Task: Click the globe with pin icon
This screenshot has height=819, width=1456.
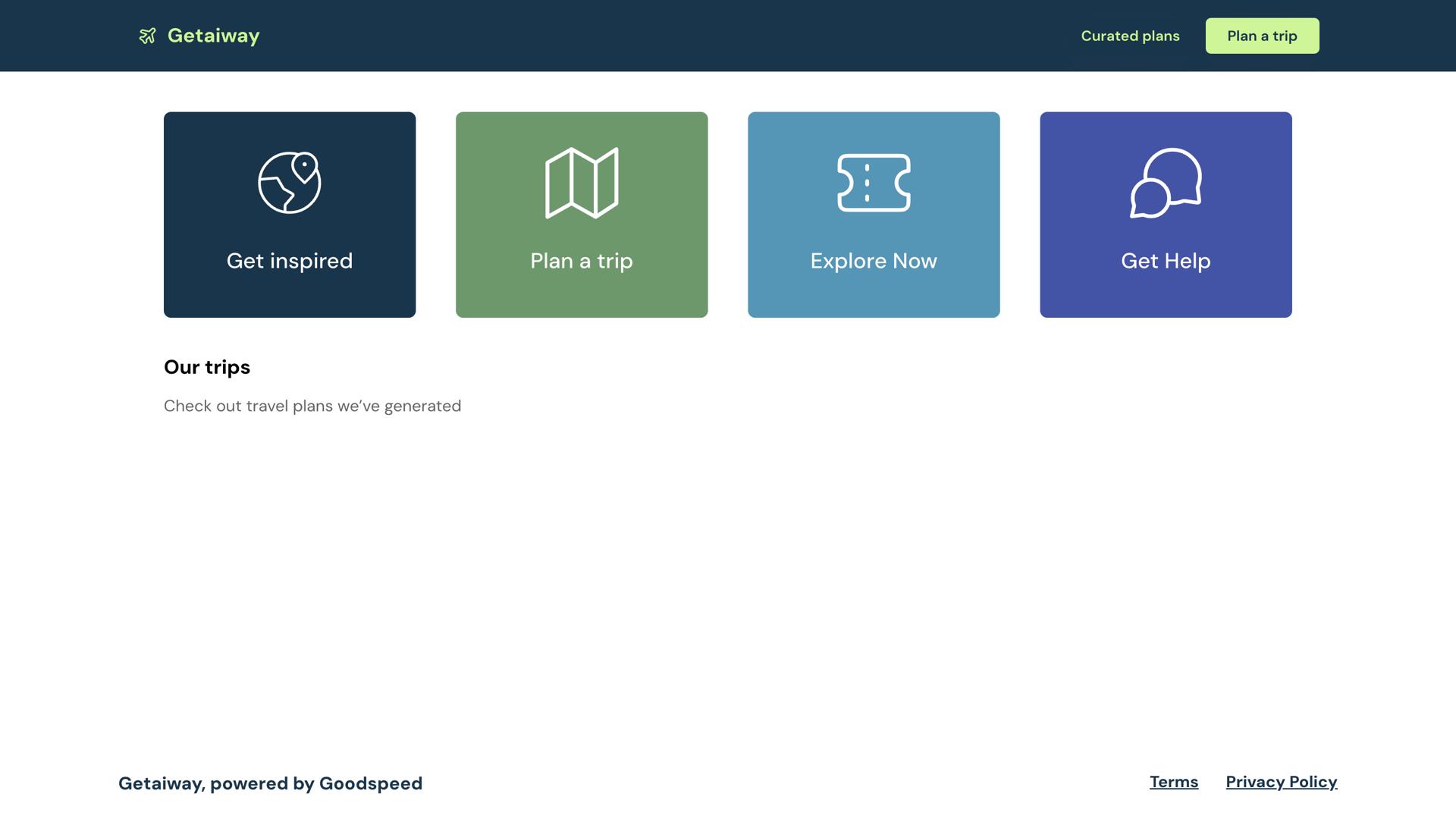Action: pos(290,183)
